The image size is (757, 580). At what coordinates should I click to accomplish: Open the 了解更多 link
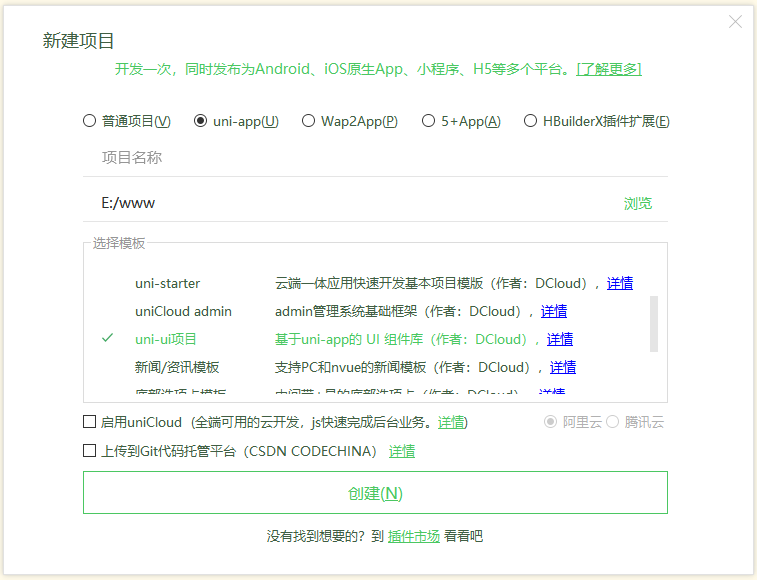click(x=609, y=69)
